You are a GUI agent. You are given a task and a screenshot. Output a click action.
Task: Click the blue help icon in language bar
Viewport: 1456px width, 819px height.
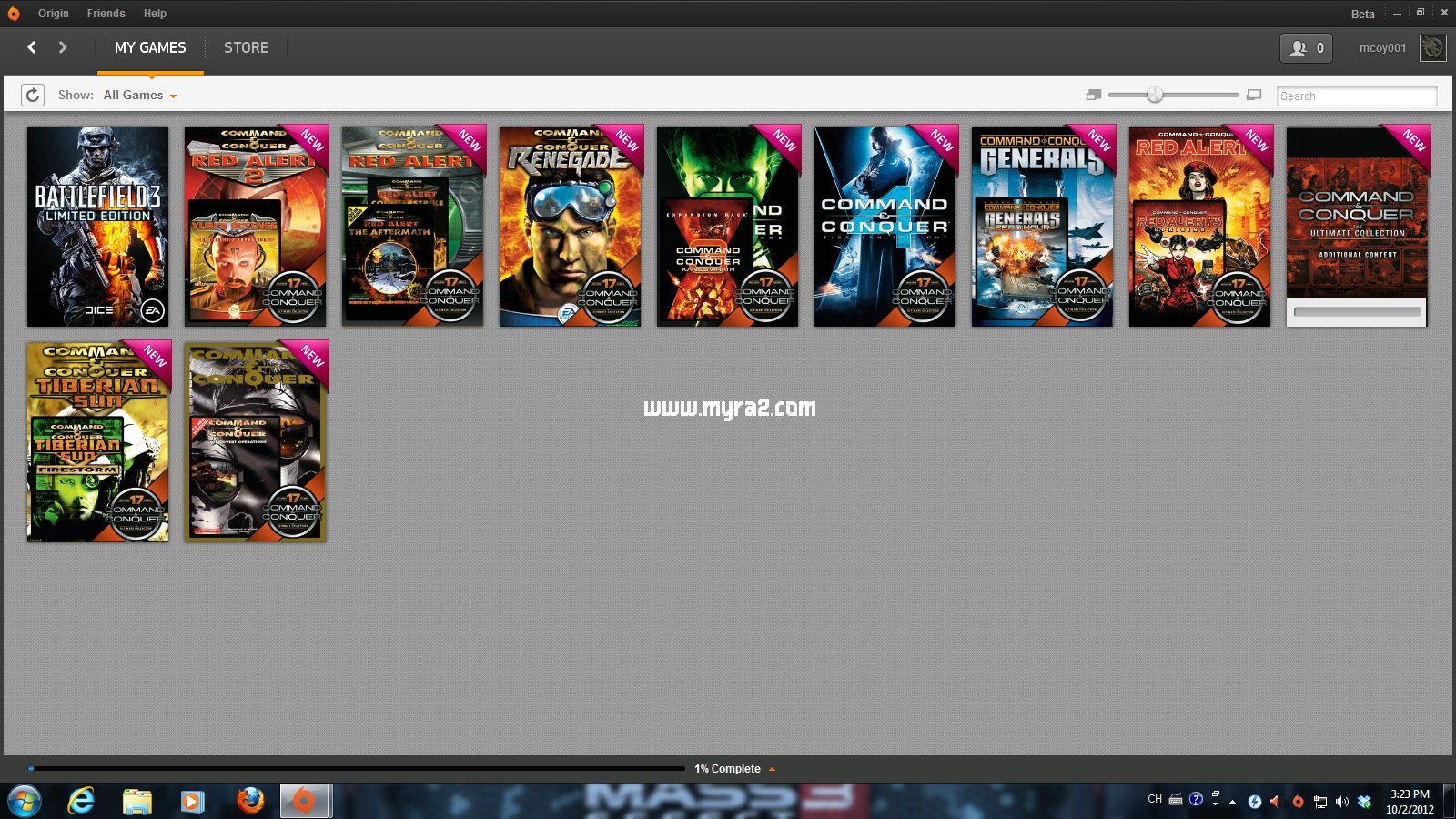pos(1196,799)
